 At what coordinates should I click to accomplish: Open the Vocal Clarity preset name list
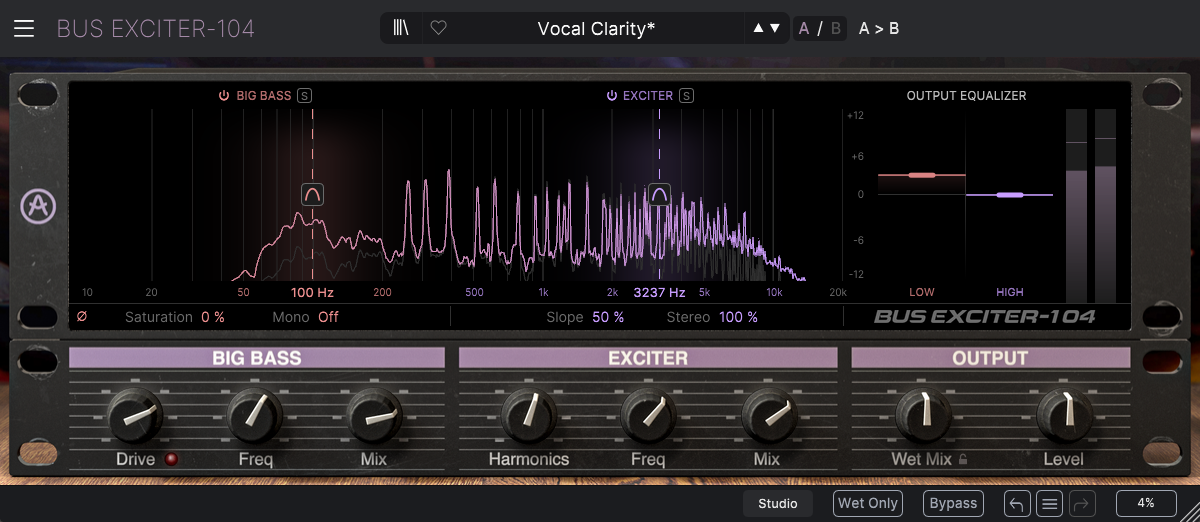(x=596, y=28)
